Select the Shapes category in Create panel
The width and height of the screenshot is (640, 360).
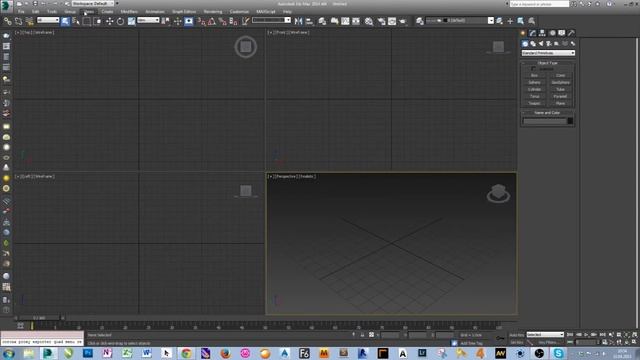(533, 44)
